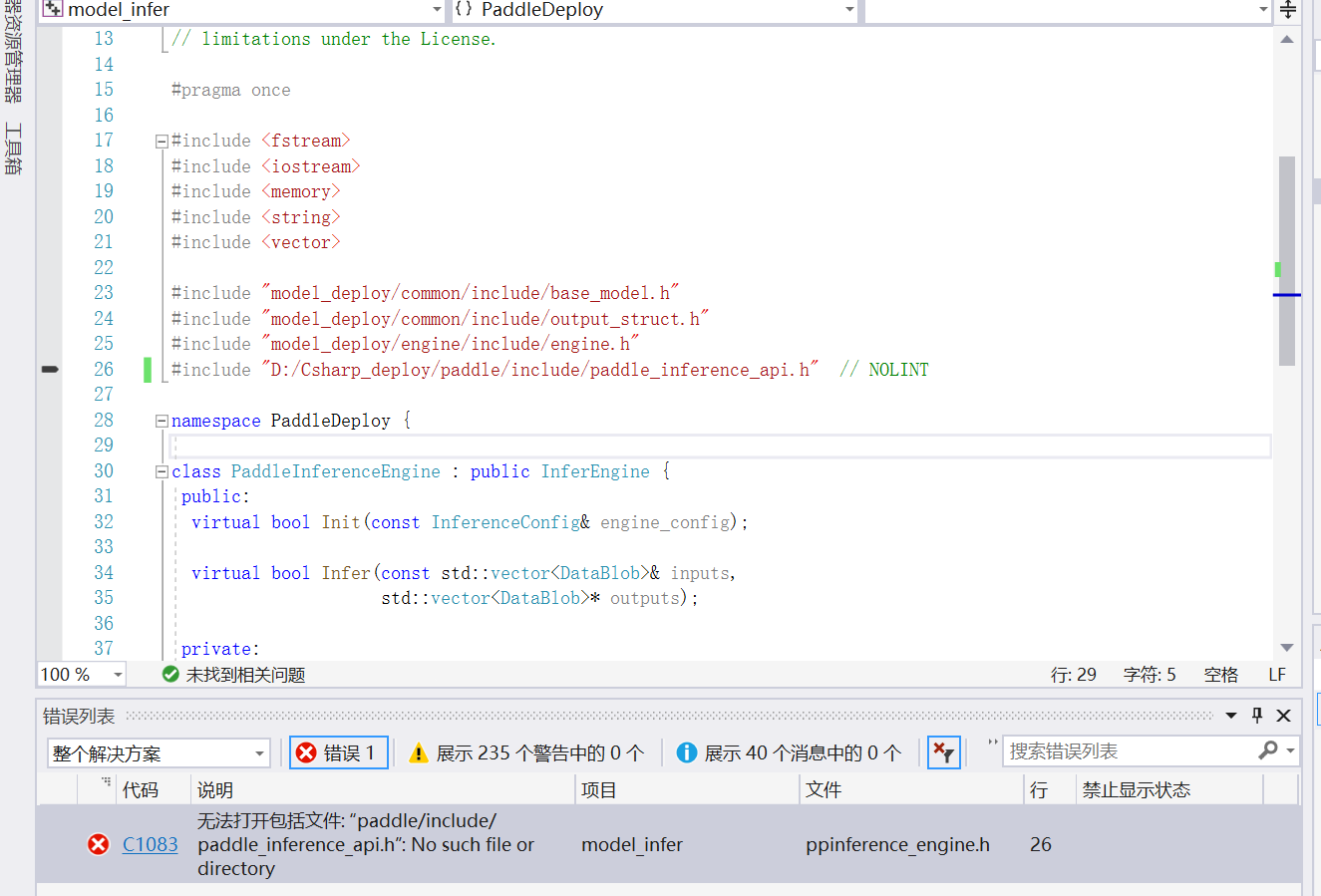Follow the C1083 error code link
Screen dimensions: 1321x896
click(148, 844)
